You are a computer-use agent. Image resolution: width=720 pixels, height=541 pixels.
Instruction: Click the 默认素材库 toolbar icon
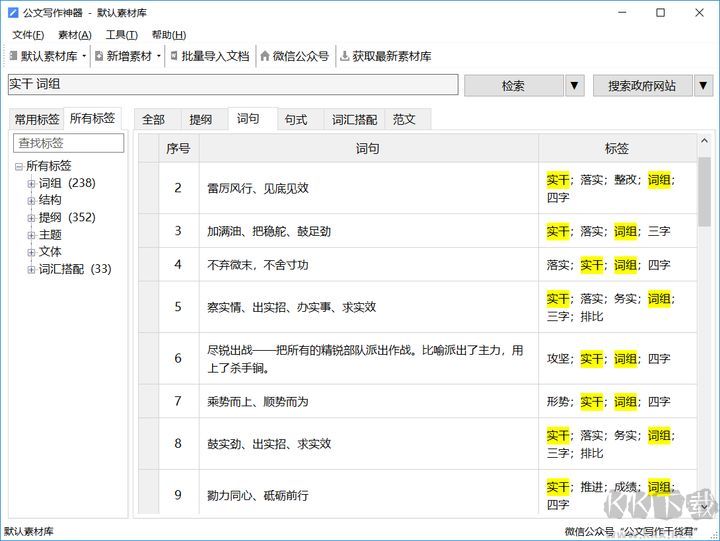click(13, 56)
